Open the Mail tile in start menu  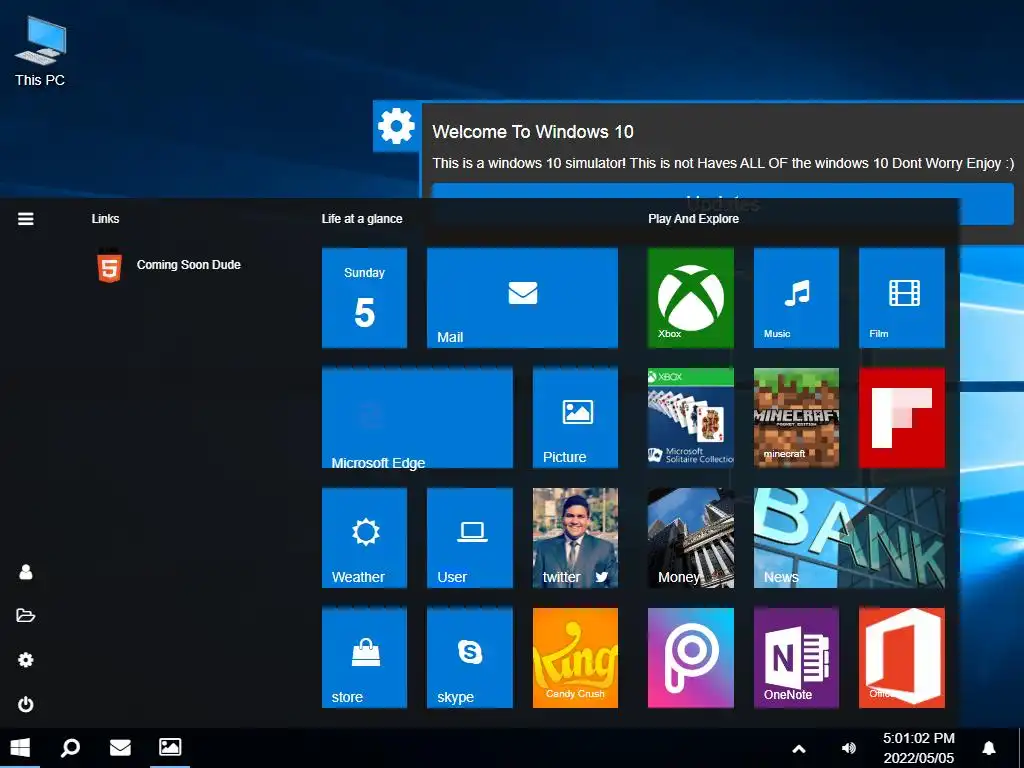522,298
